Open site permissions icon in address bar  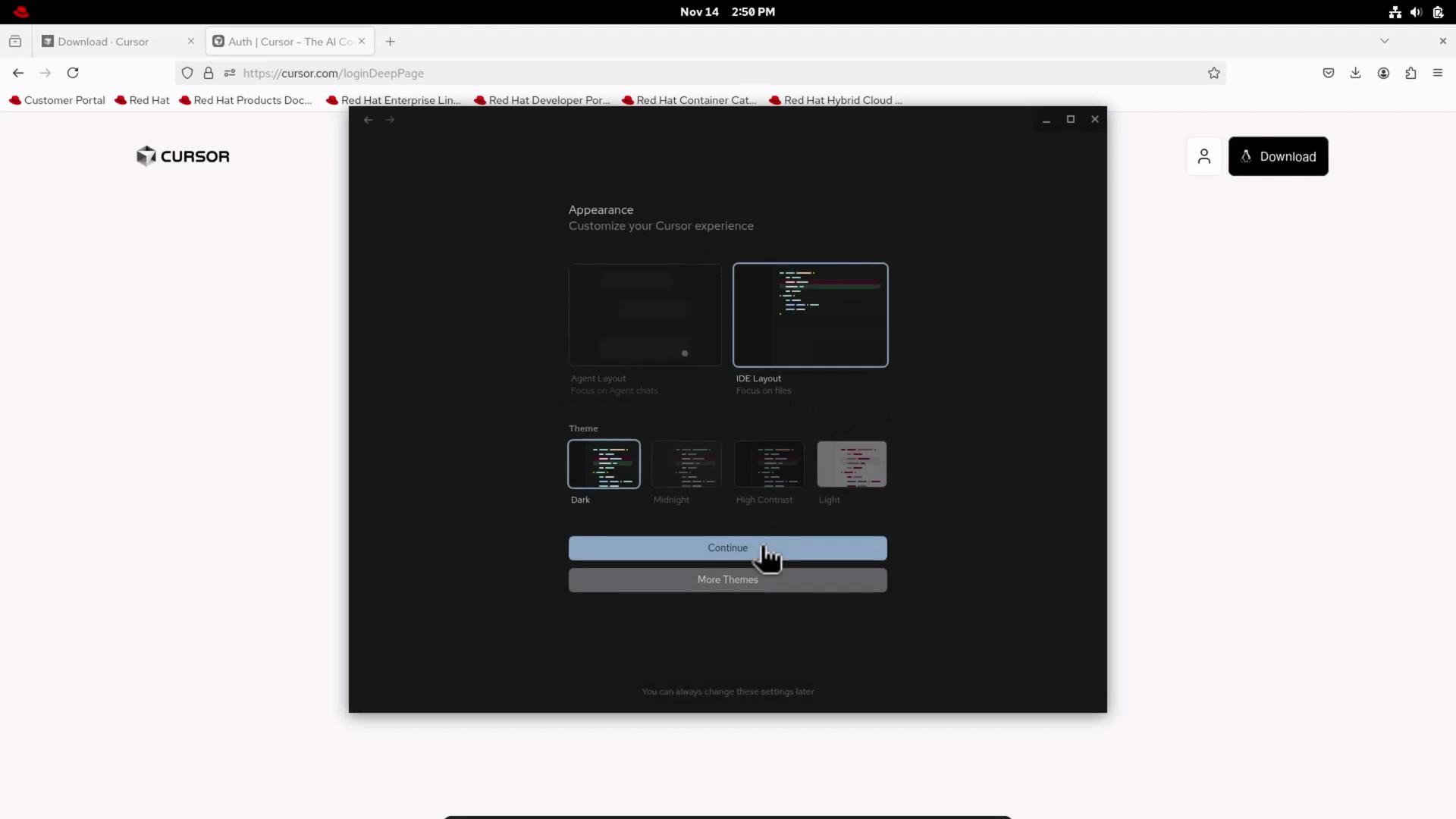click(230, 74)
